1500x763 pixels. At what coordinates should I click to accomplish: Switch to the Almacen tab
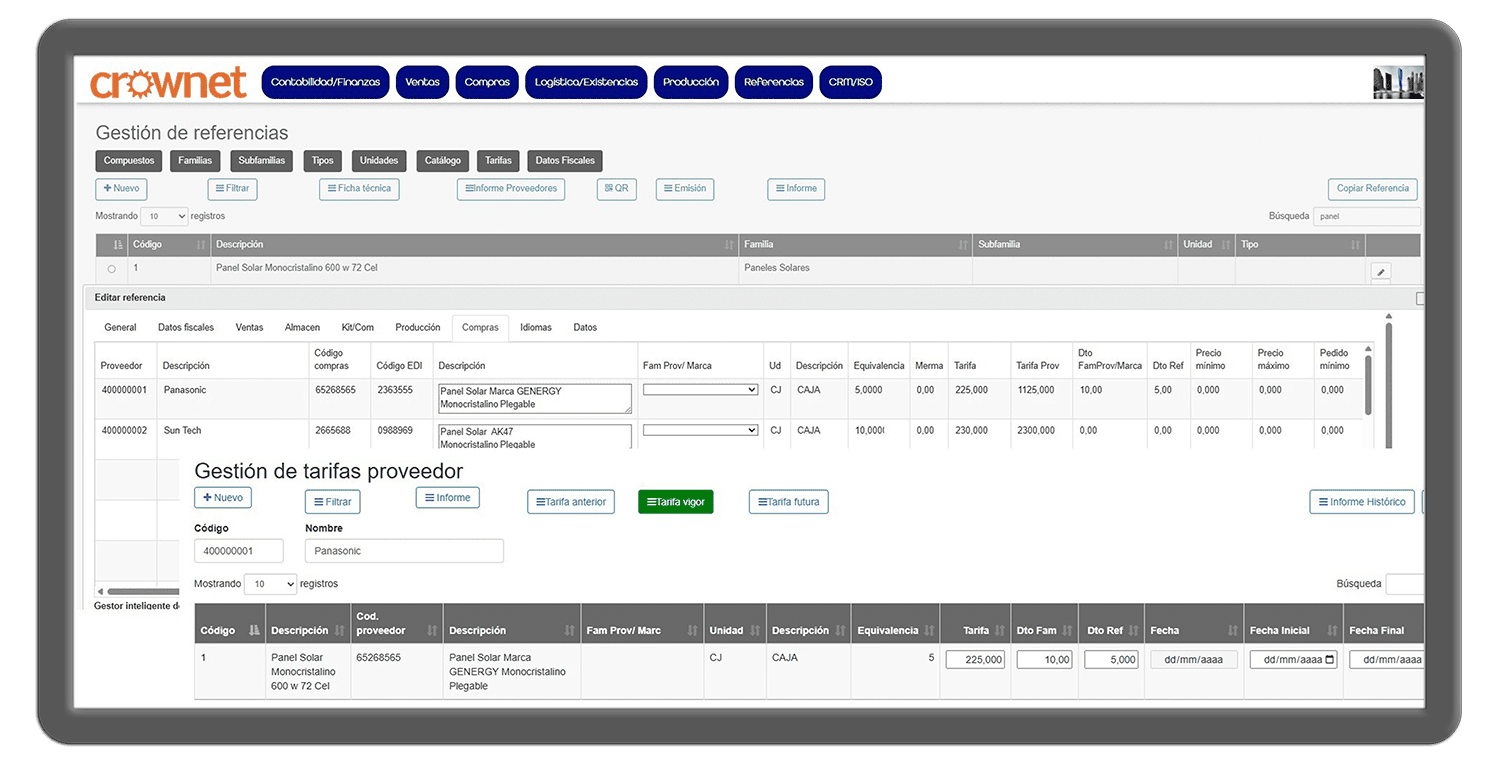(302, 328)
